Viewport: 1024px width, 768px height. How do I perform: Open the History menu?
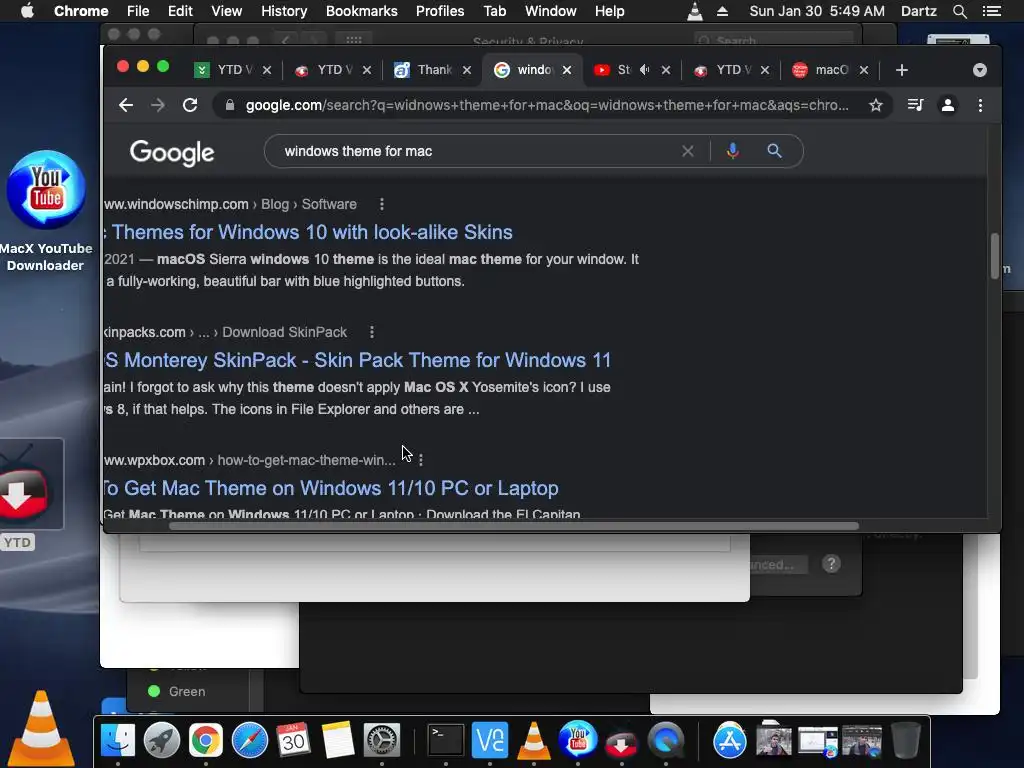[284, 11]
